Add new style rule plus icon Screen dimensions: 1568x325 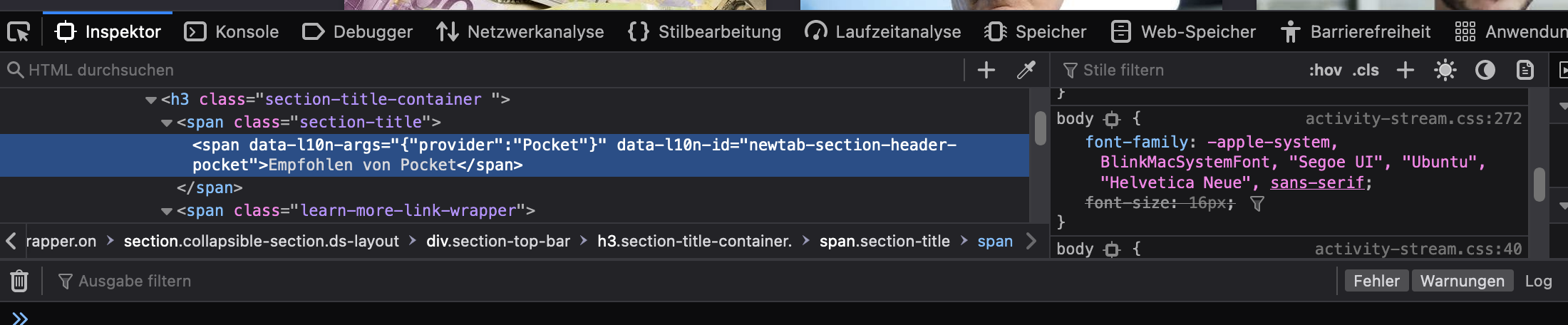(x=1405, y=70)
